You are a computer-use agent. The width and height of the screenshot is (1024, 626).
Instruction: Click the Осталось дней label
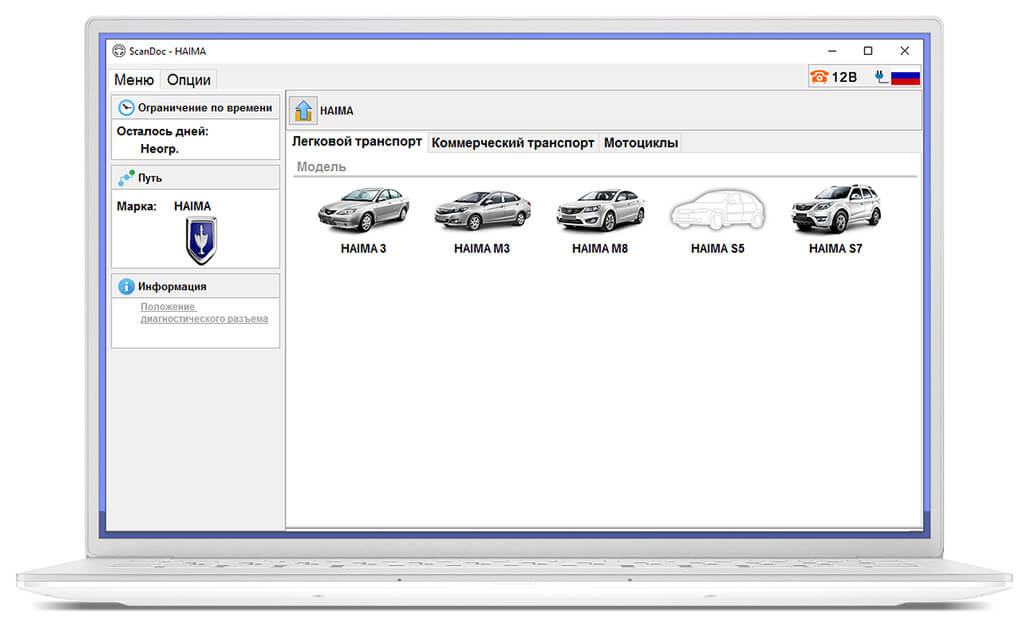(x=163, y=131)
